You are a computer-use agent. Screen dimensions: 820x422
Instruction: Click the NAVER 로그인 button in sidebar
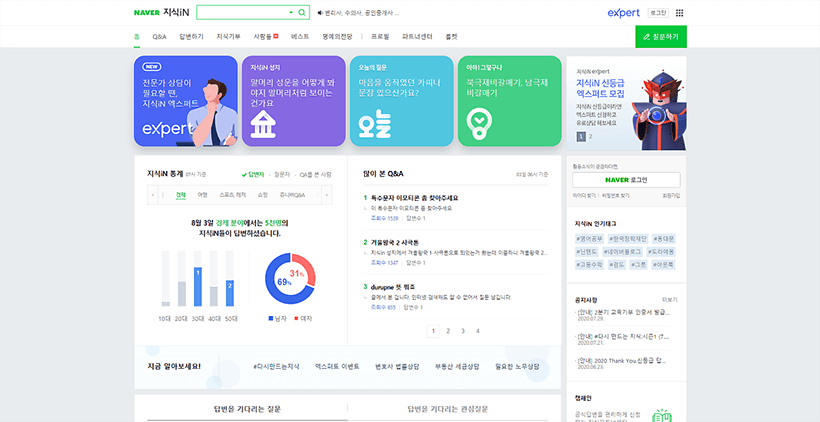(x=626, y=180)
